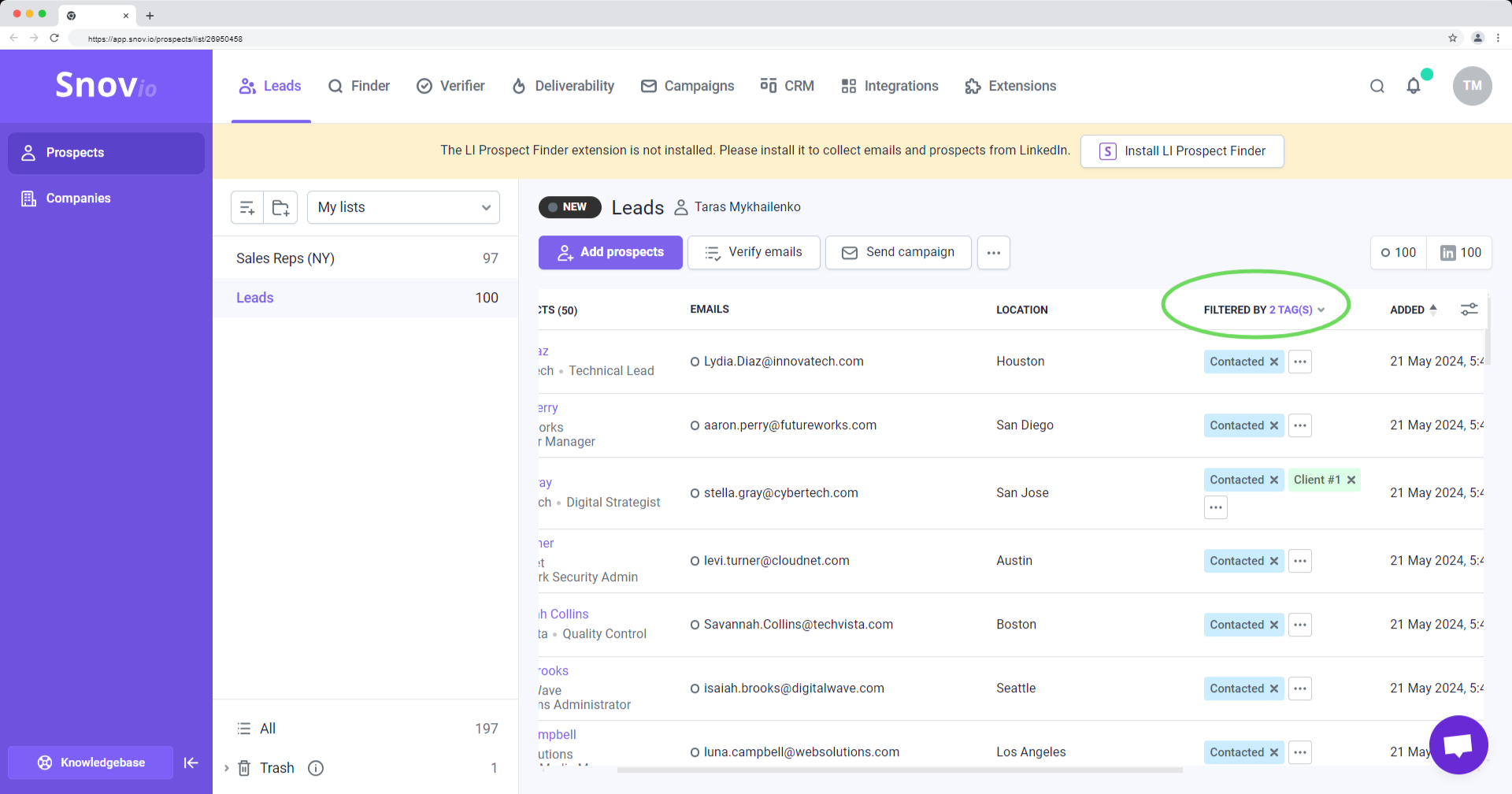This screenshot has width=1512, height=794.
Task: Open the Leads tab in top navigation
Action: (270, 86)
